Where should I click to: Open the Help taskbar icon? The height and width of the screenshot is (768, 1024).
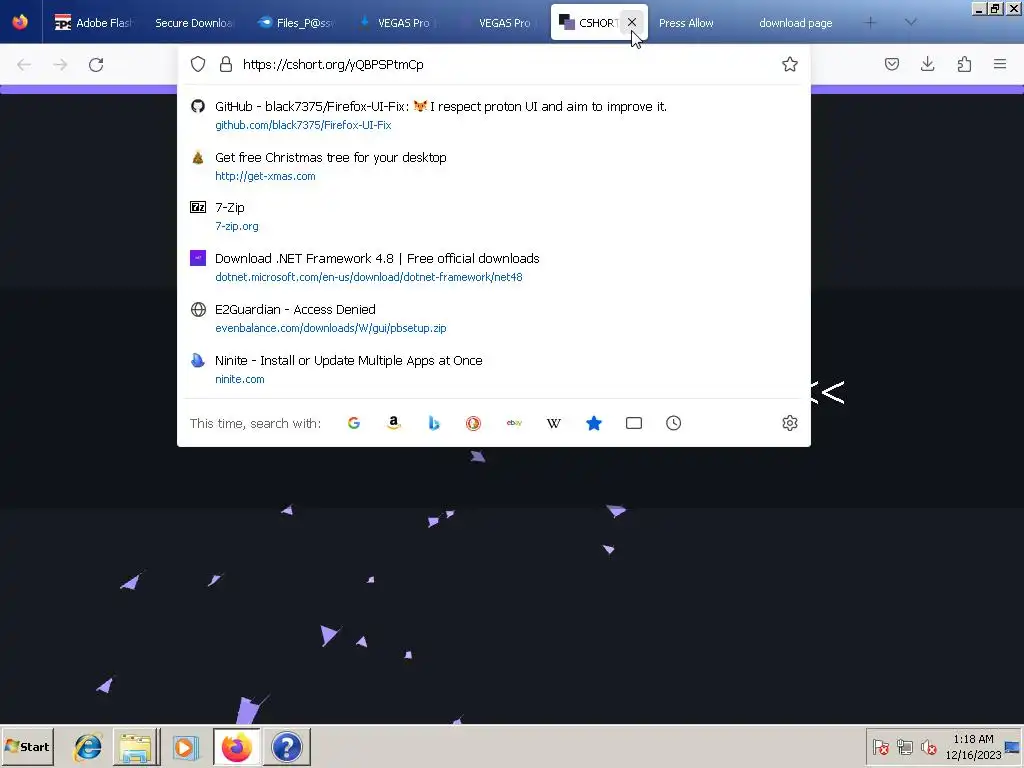[x=287, y=746]
